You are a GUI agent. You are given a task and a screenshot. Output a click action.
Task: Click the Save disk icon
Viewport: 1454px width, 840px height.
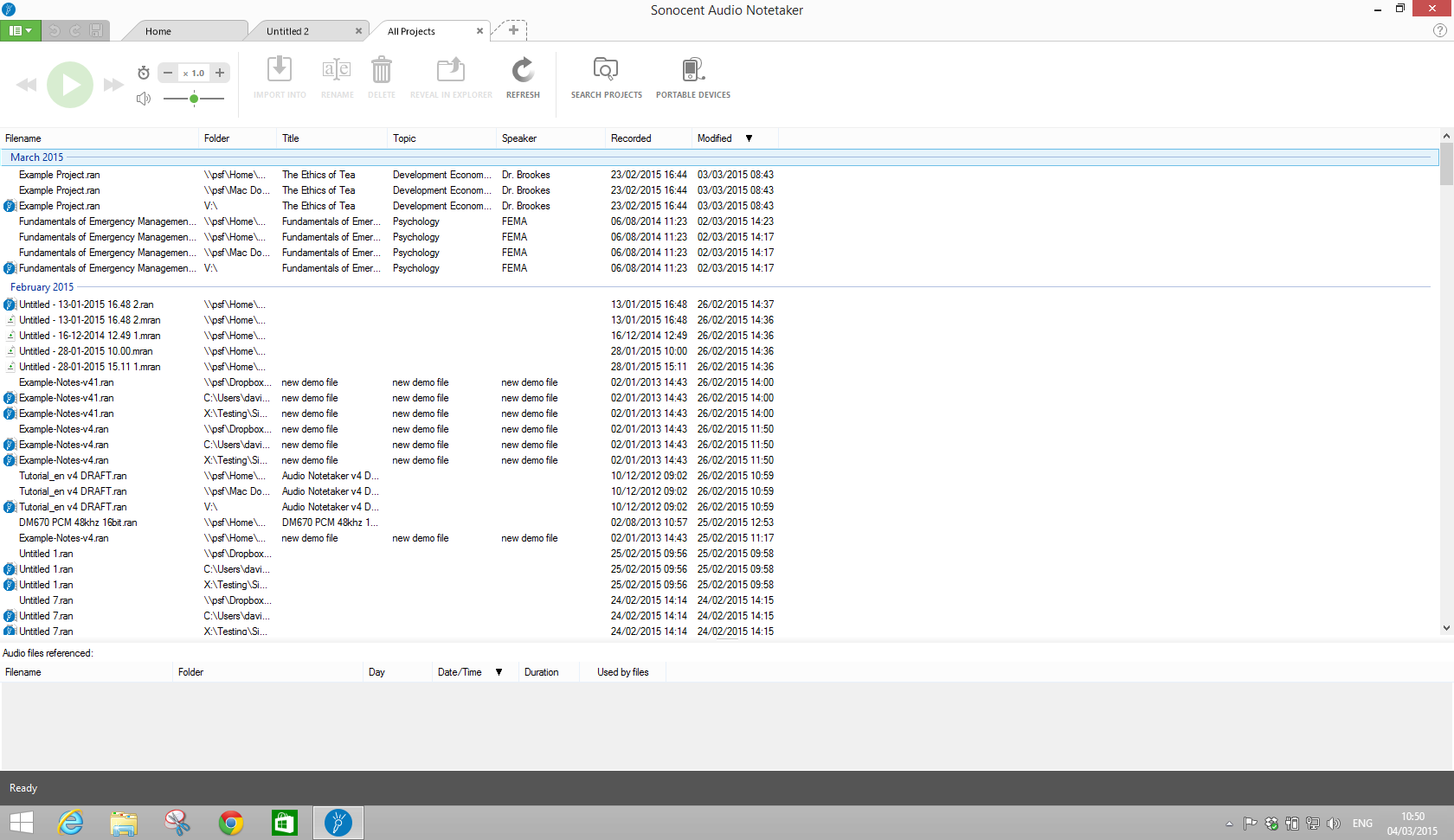point(96,30)
